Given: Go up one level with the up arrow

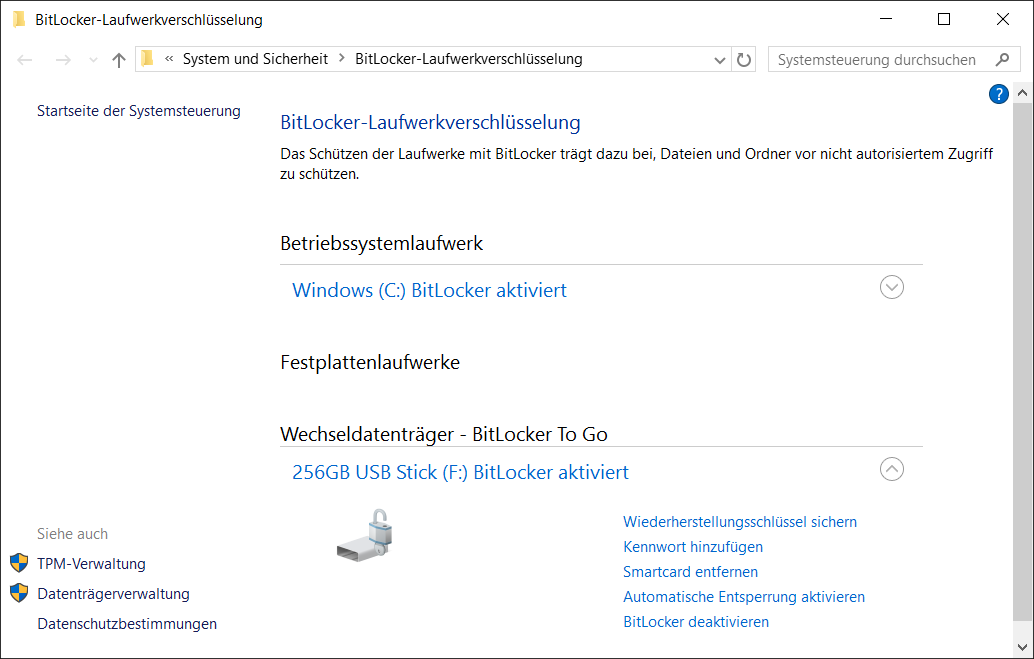Looking at the screenshot, I should tap(119, 60).
